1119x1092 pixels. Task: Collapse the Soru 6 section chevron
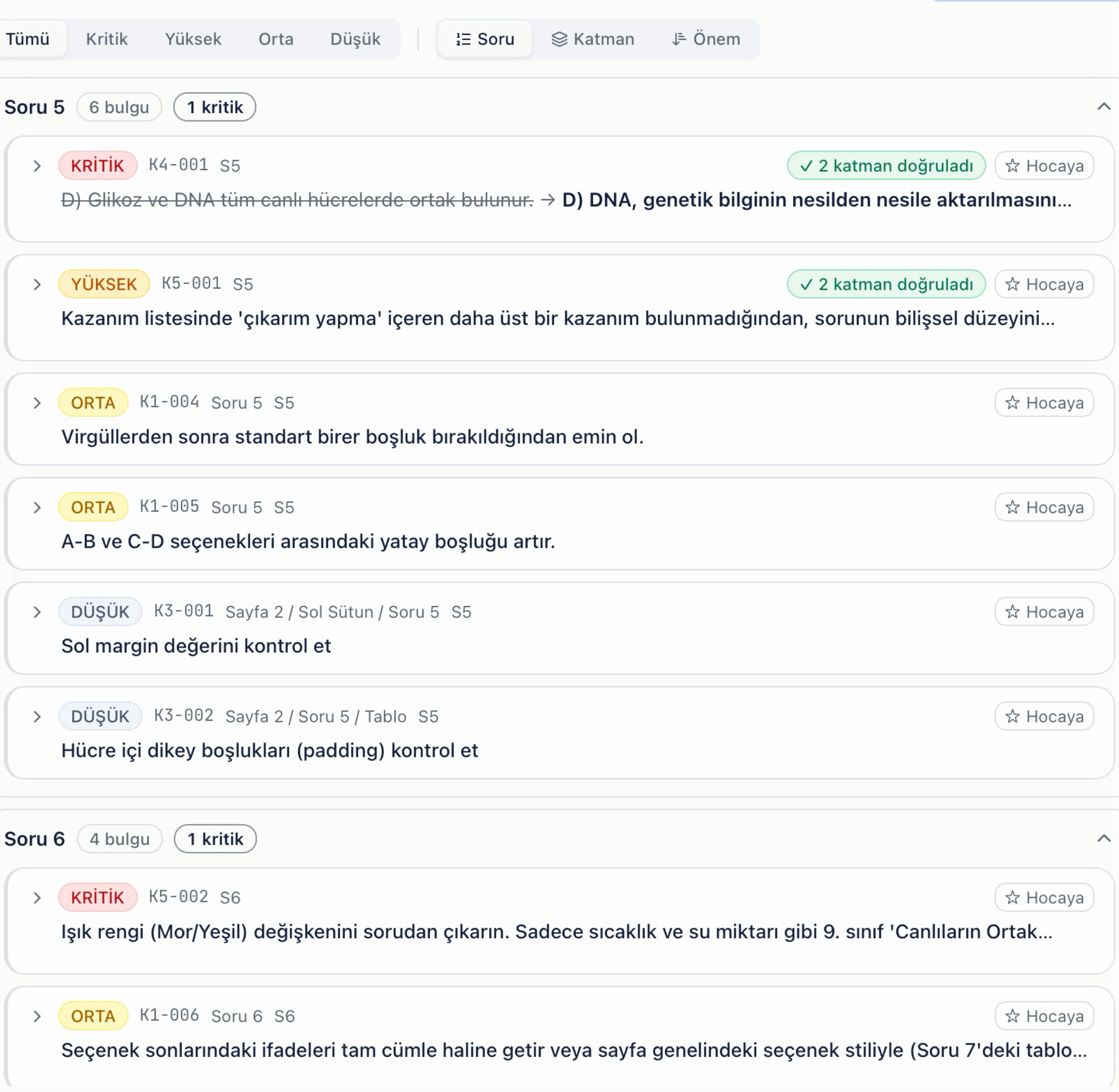[x=1104, y=838]
